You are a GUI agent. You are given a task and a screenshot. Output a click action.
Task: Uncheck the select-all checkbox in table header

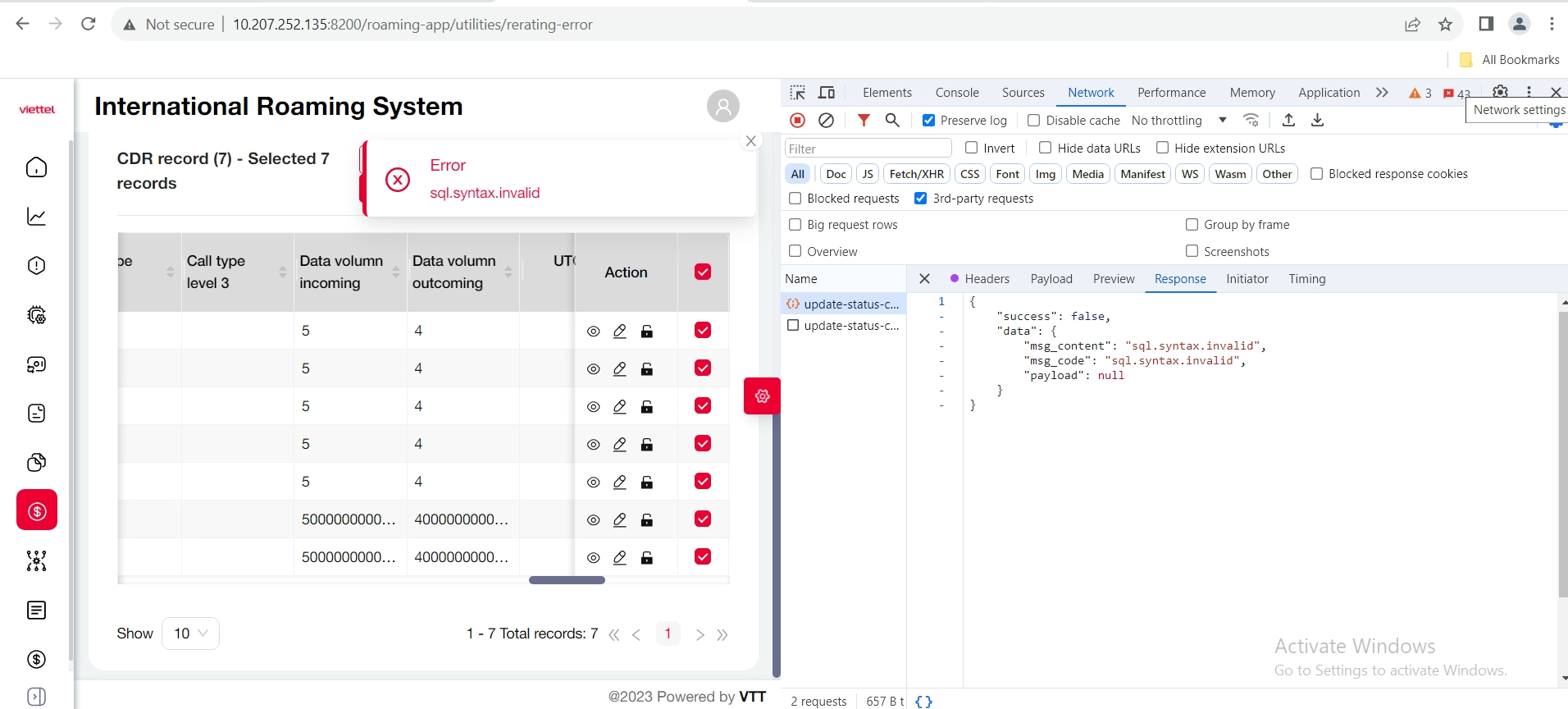703,272
